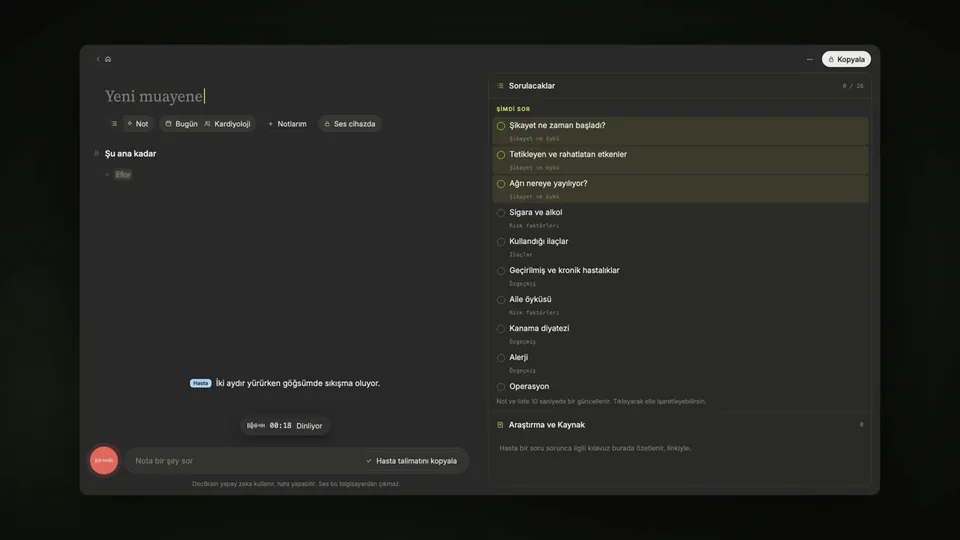Click 'Hasta talimatını kopyala' button
The image size is (960, 540).
coord(411,461)
